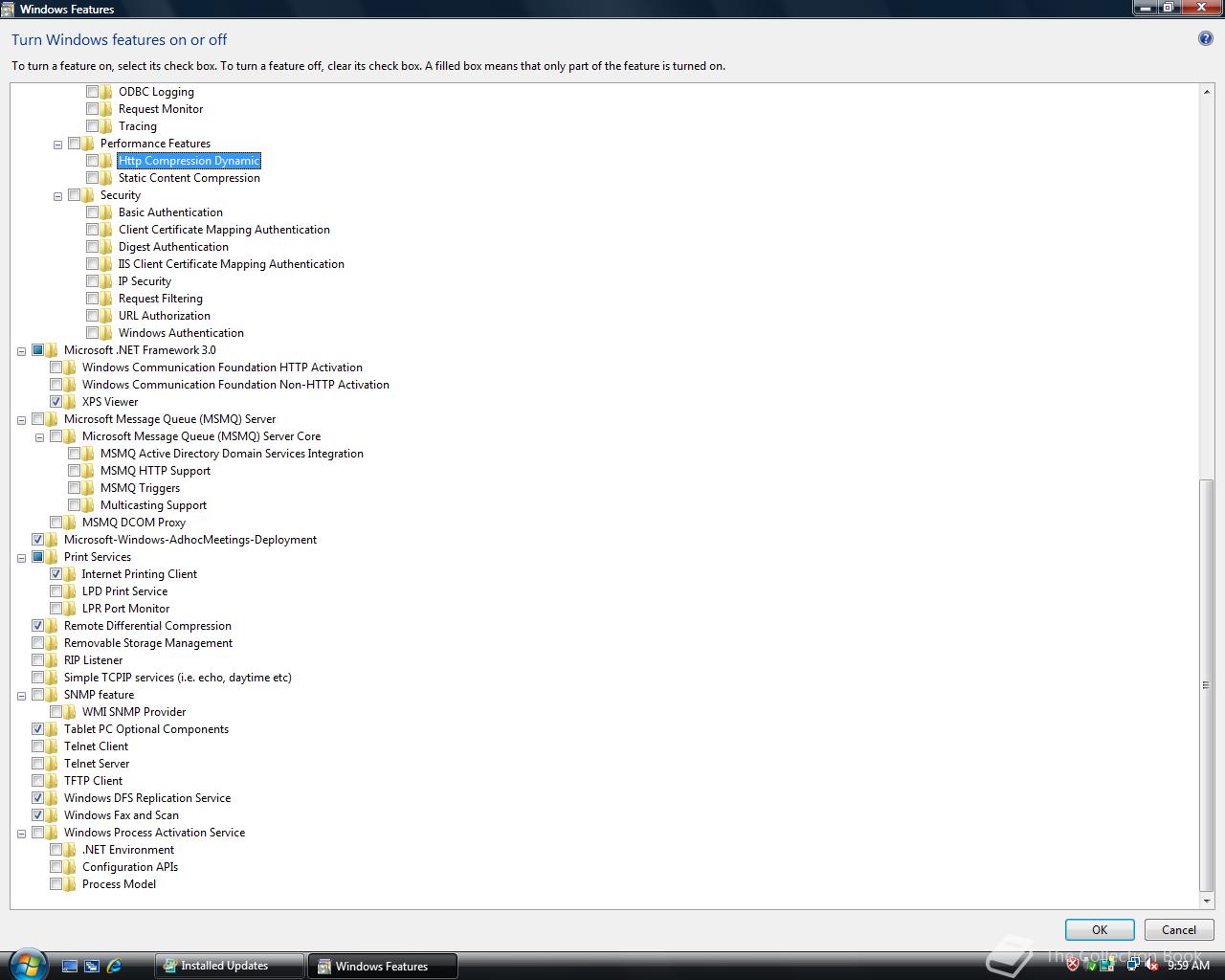Collapse Microsoft .NET Framework 3.0 node

21,351
